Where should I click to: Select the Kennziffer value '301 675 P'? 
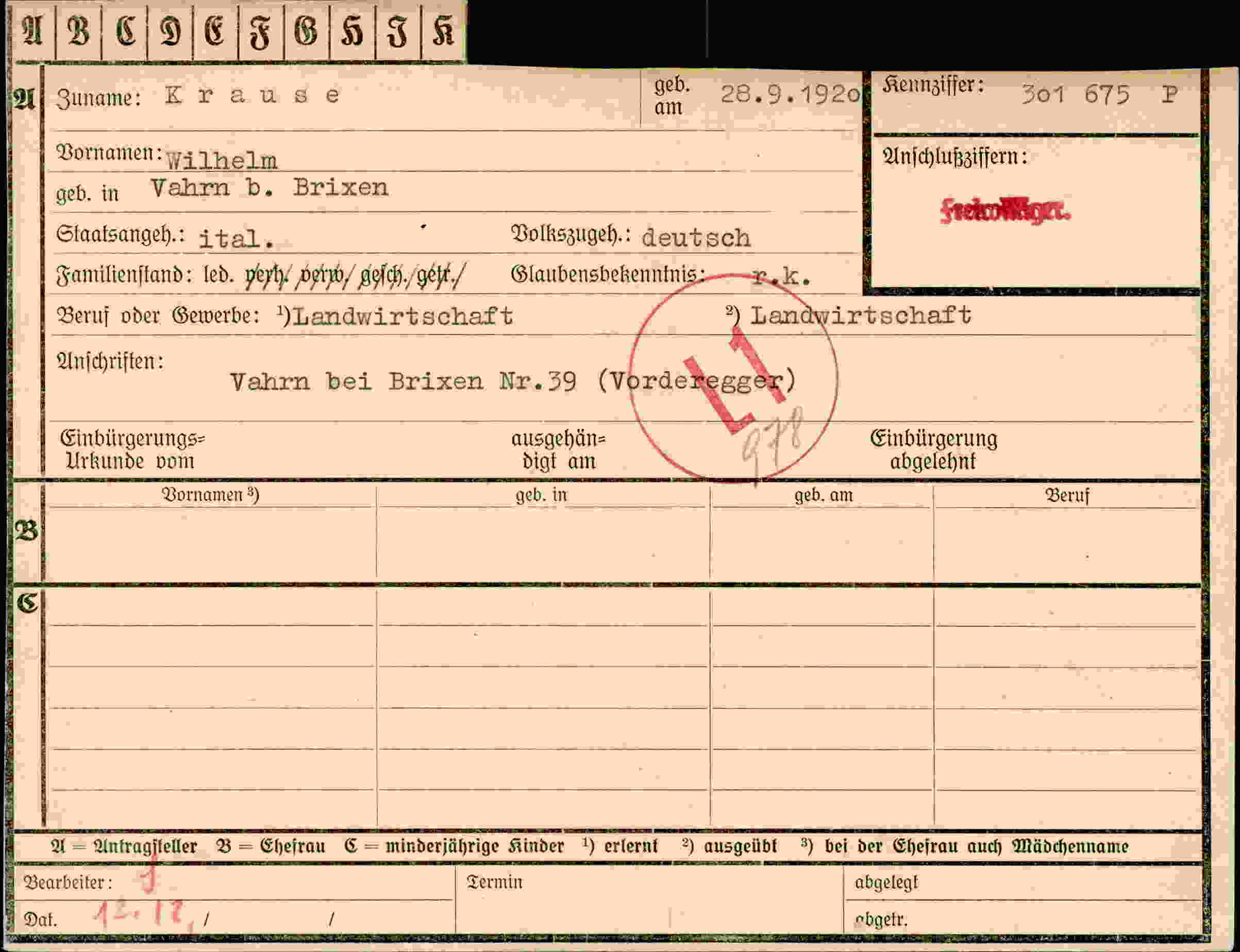(x=1100, y=94)
